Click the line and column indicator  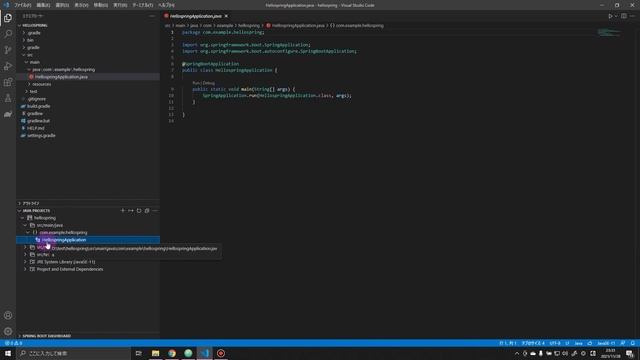[507, 343]
